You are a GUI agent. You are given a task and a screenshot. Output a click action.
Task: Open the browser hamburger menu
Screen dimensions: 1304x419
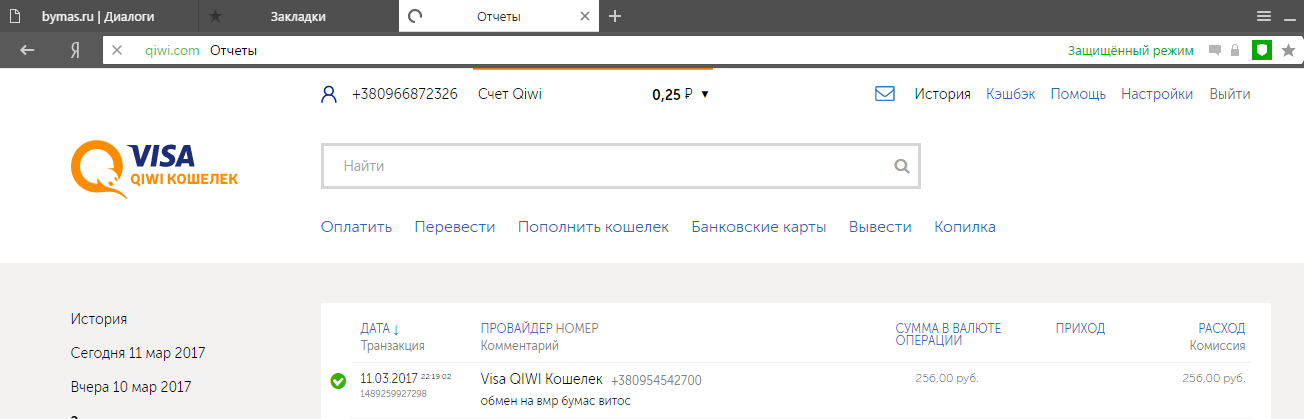[1264, 16]
